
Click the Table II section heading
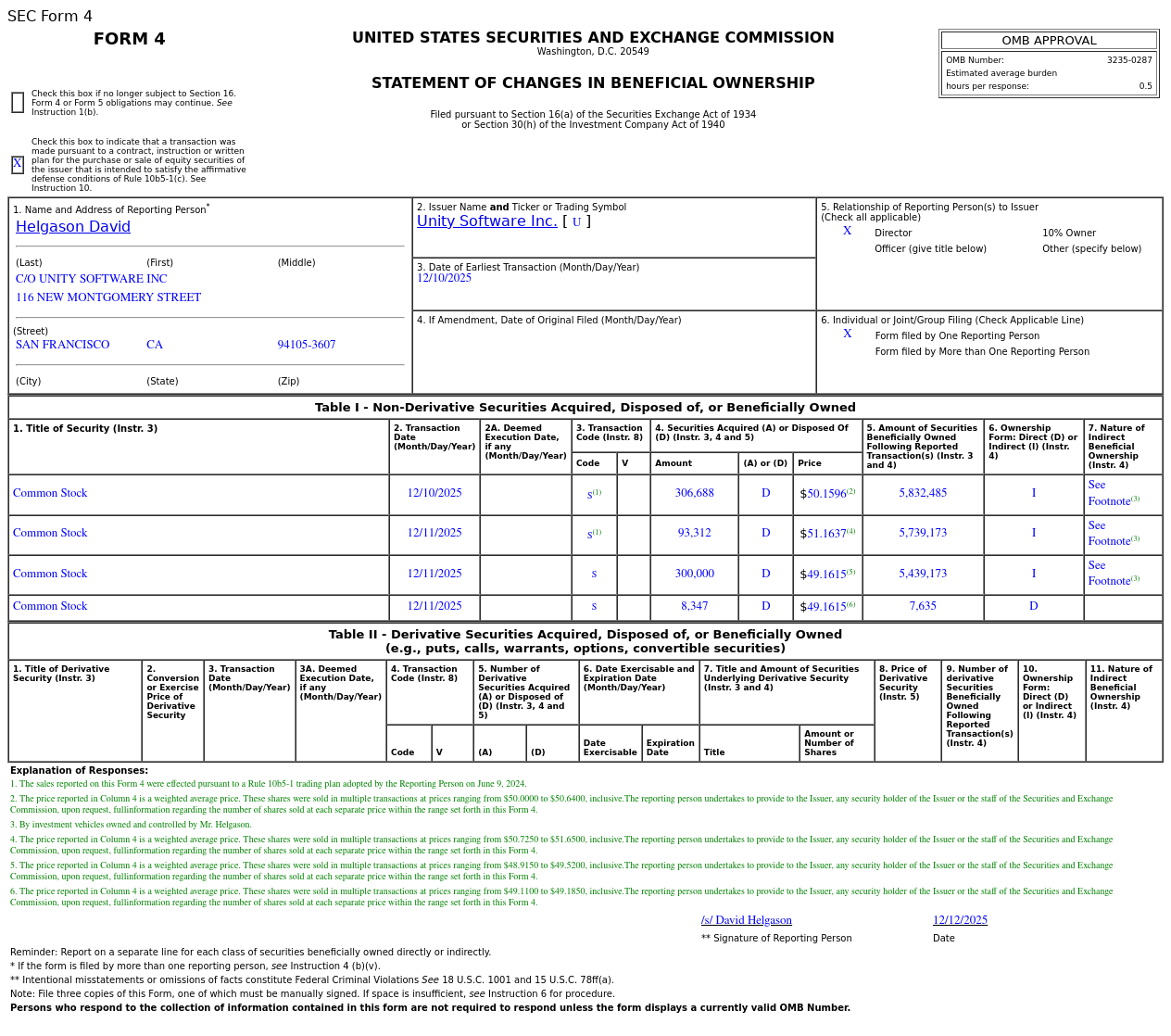[x=585, y=641]
